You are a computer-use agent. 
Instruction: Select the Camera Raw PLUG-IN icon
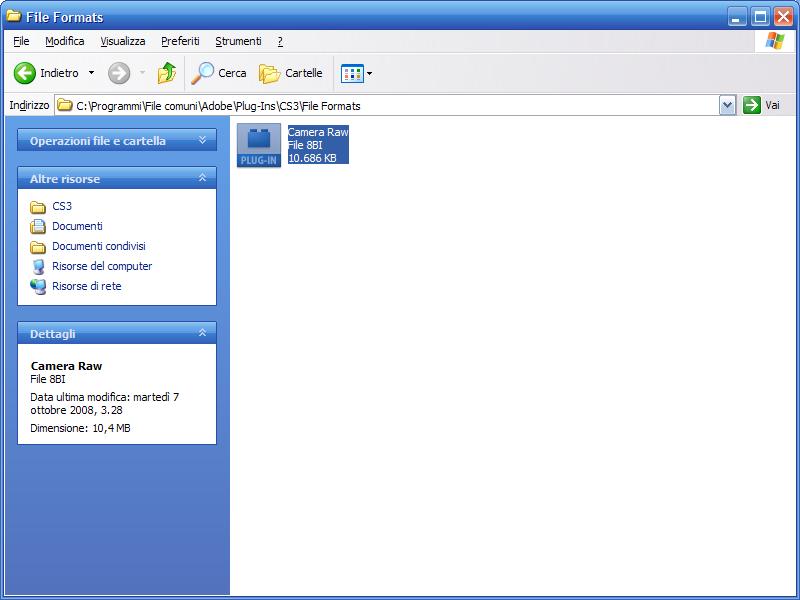coord(259,145)
